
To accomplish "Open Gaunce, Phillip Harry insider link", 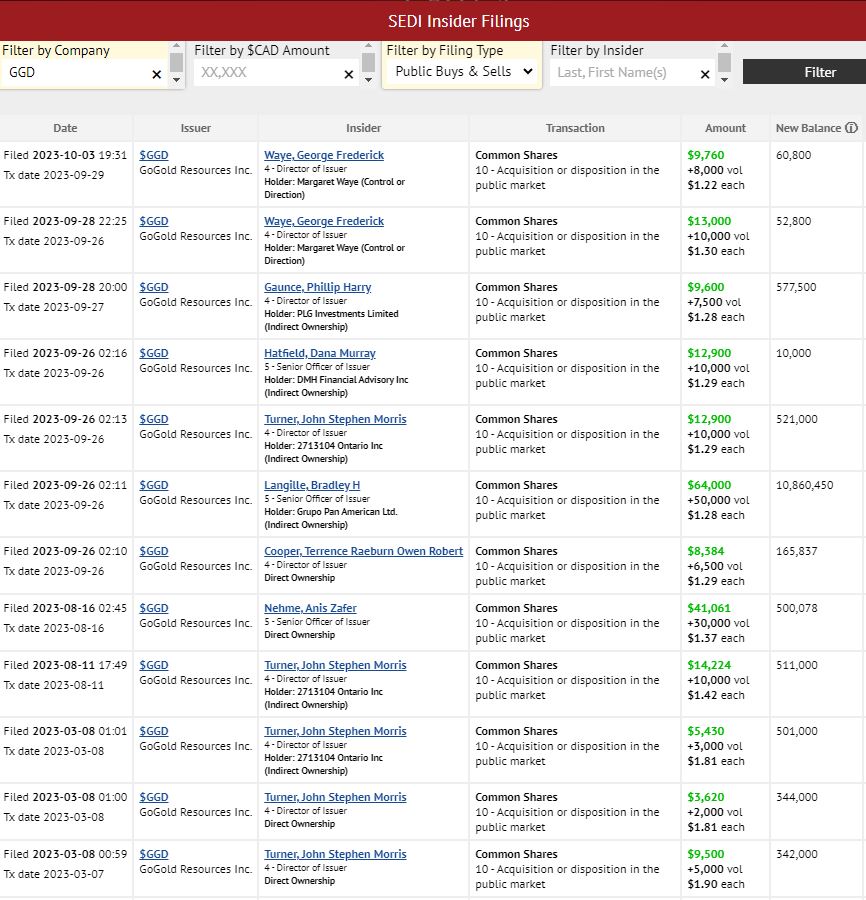I will pos(317,287).
